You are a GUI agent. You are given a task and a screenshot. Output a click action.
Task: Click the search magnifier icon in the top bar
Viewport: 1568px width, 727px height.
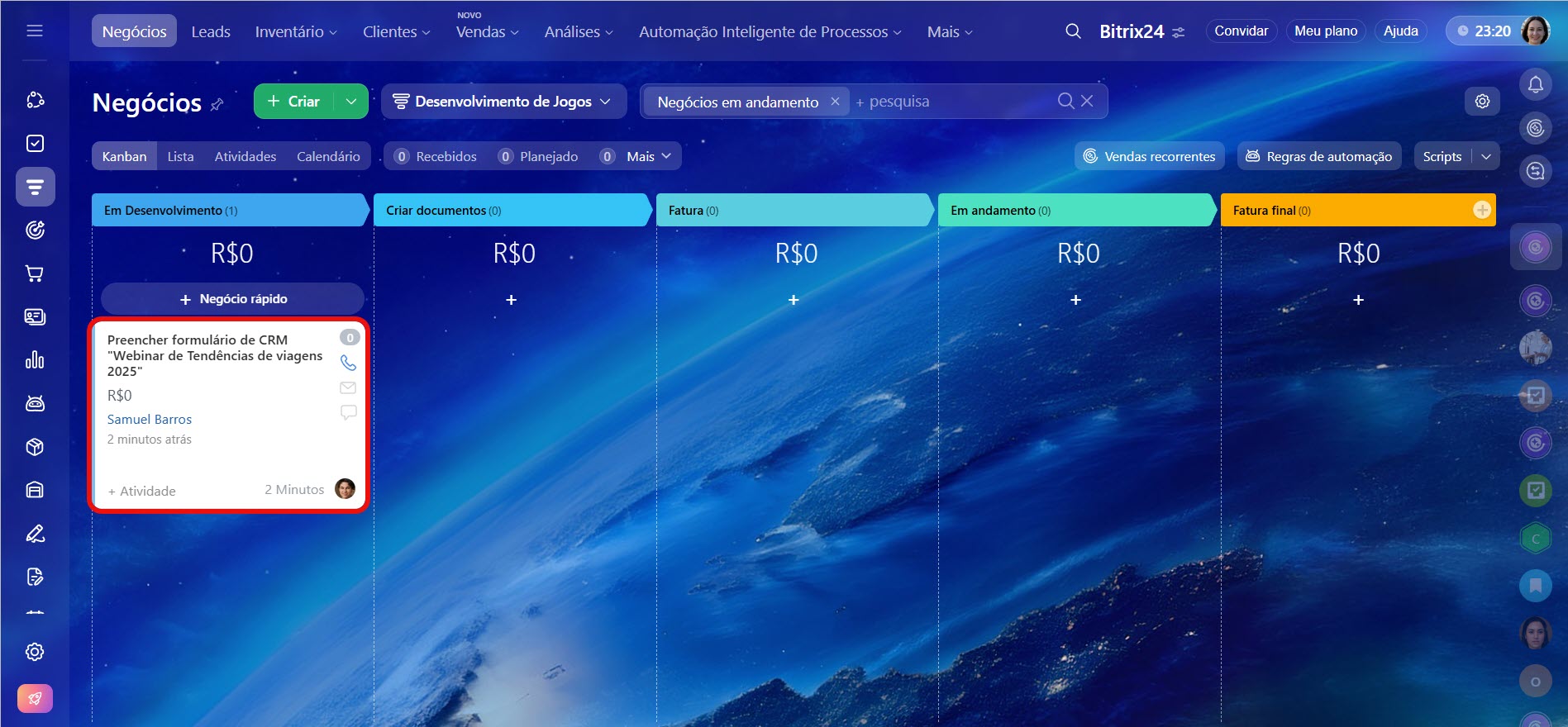click(x=1073, y=31)
